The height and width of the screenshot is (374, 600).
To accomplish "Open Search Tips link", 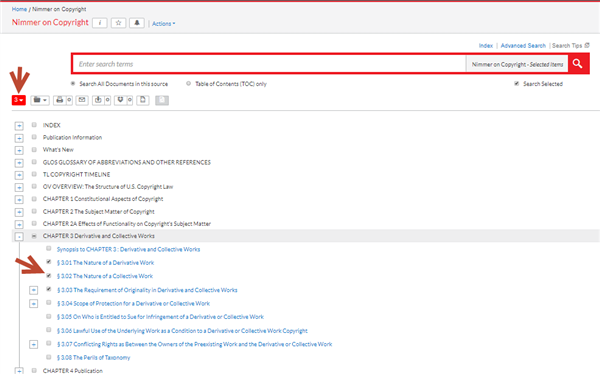I will tap(571, 46).
